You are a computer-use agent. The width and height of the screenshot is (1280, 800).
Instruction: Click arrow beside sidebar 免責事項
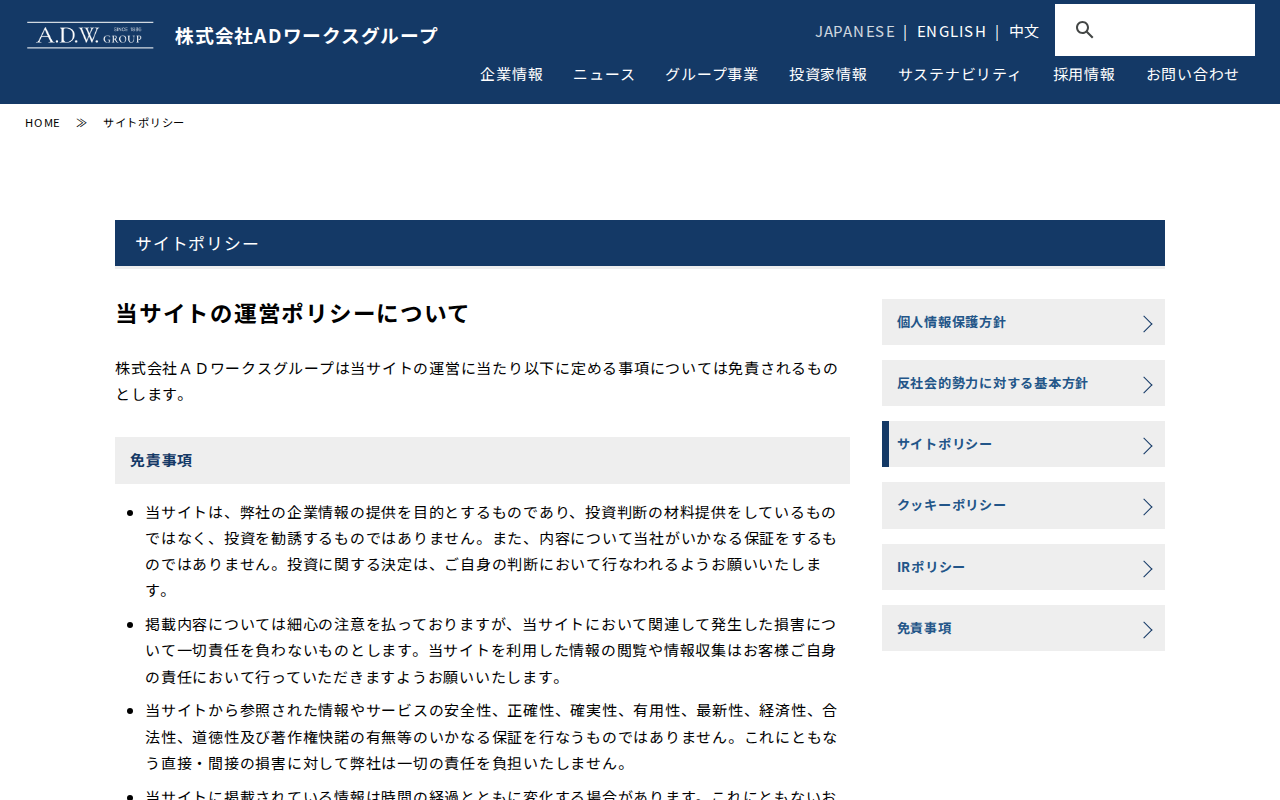click(x=1148, y=630)
